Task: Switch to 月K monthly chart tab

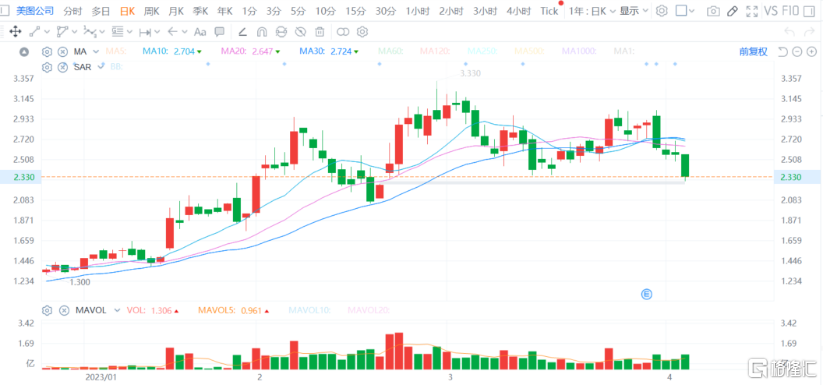Action: click(x=176, y=10)
